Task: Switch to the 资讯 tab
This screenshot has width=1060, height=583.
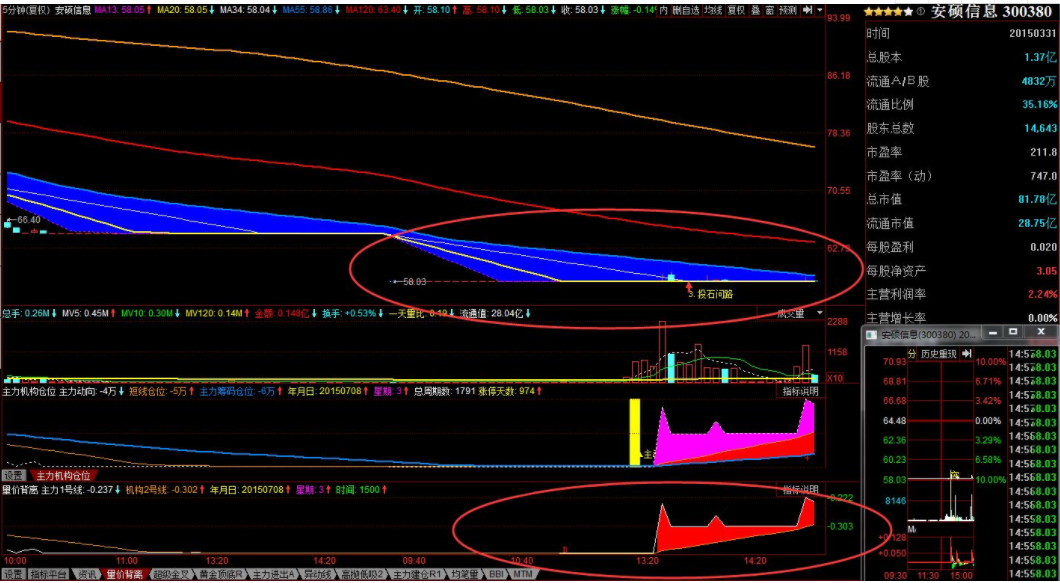Action: [87, 574]
